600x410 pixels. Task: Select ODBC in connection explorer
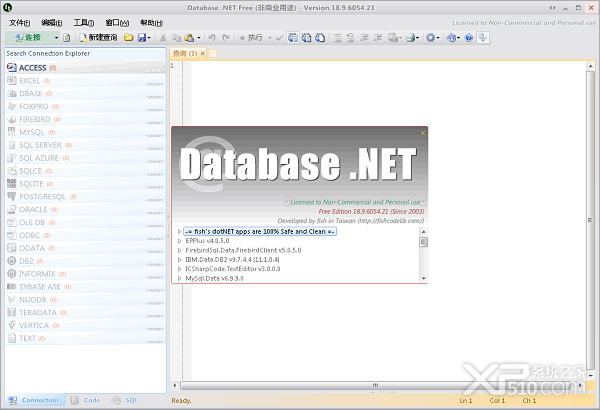click(x=85, y=235)
